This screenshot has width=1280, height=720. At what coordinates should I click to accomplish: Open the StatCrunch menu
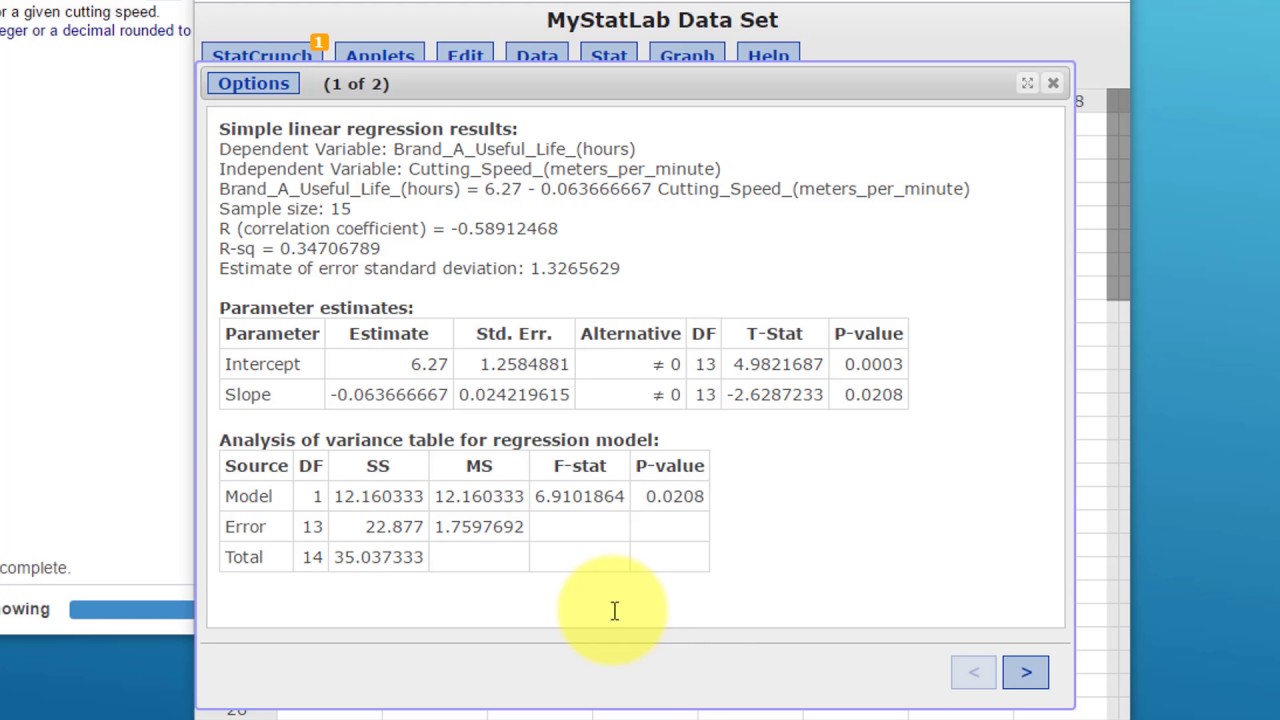point(262,55)
